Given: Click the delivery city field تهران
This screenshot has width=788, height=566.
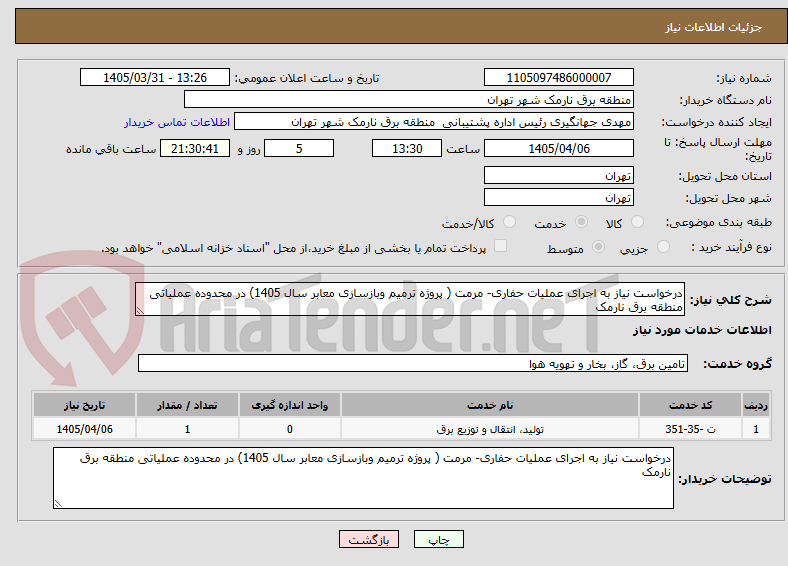Looking at the screenshot, I should click(559, 198).
